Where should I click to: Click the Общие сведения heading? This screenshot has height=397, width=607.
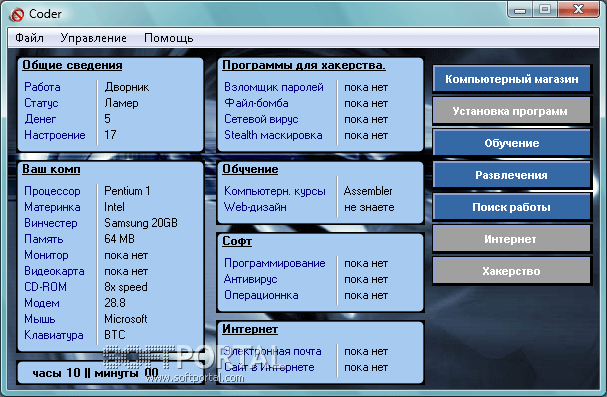coord(72,65)
